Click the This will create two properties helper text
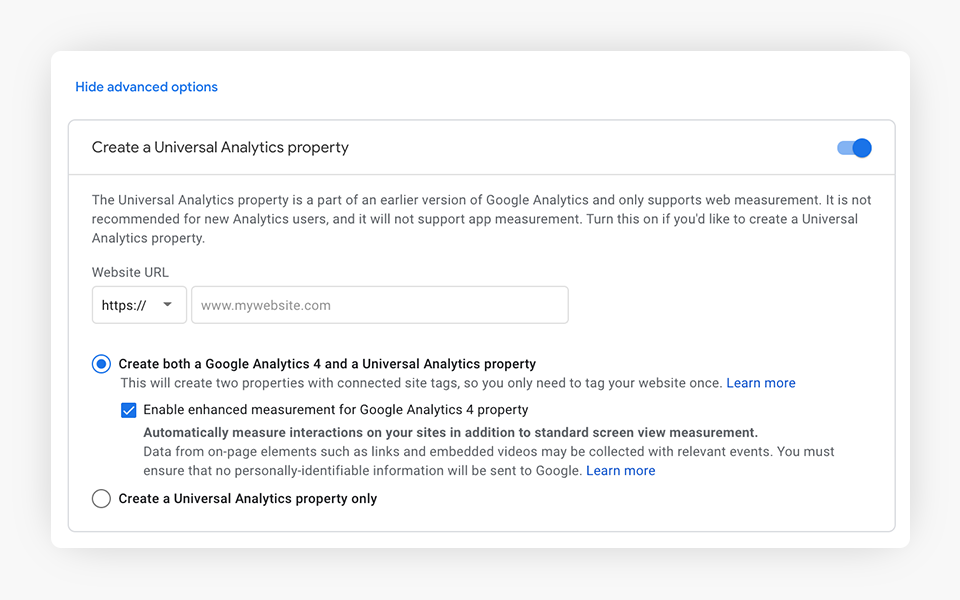960x600 pixels. point(420,383)
